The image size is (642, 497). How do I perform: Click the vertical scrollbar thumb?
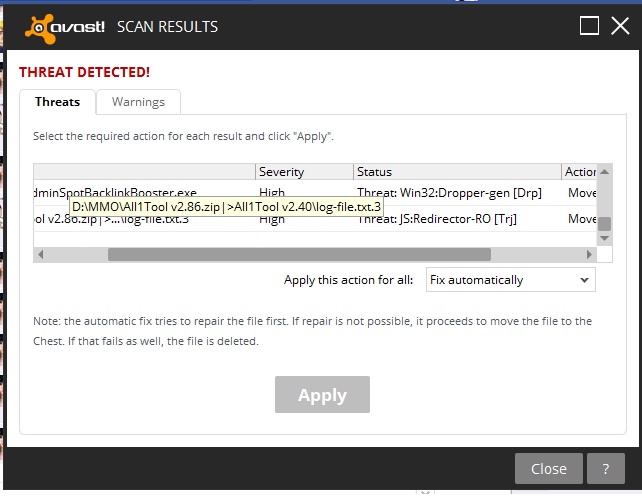pyautogui.click(x=604, y=225)
